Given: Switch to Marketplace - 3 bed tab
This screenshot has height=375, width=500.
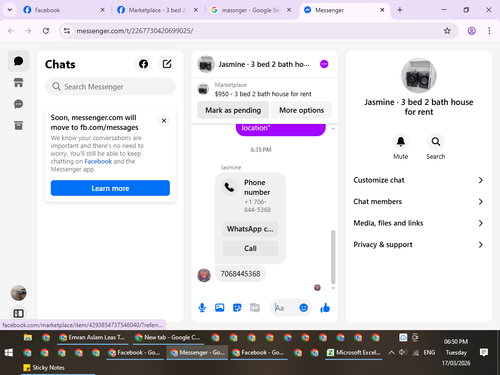Looking at the screenshot, I should point(158,10).
